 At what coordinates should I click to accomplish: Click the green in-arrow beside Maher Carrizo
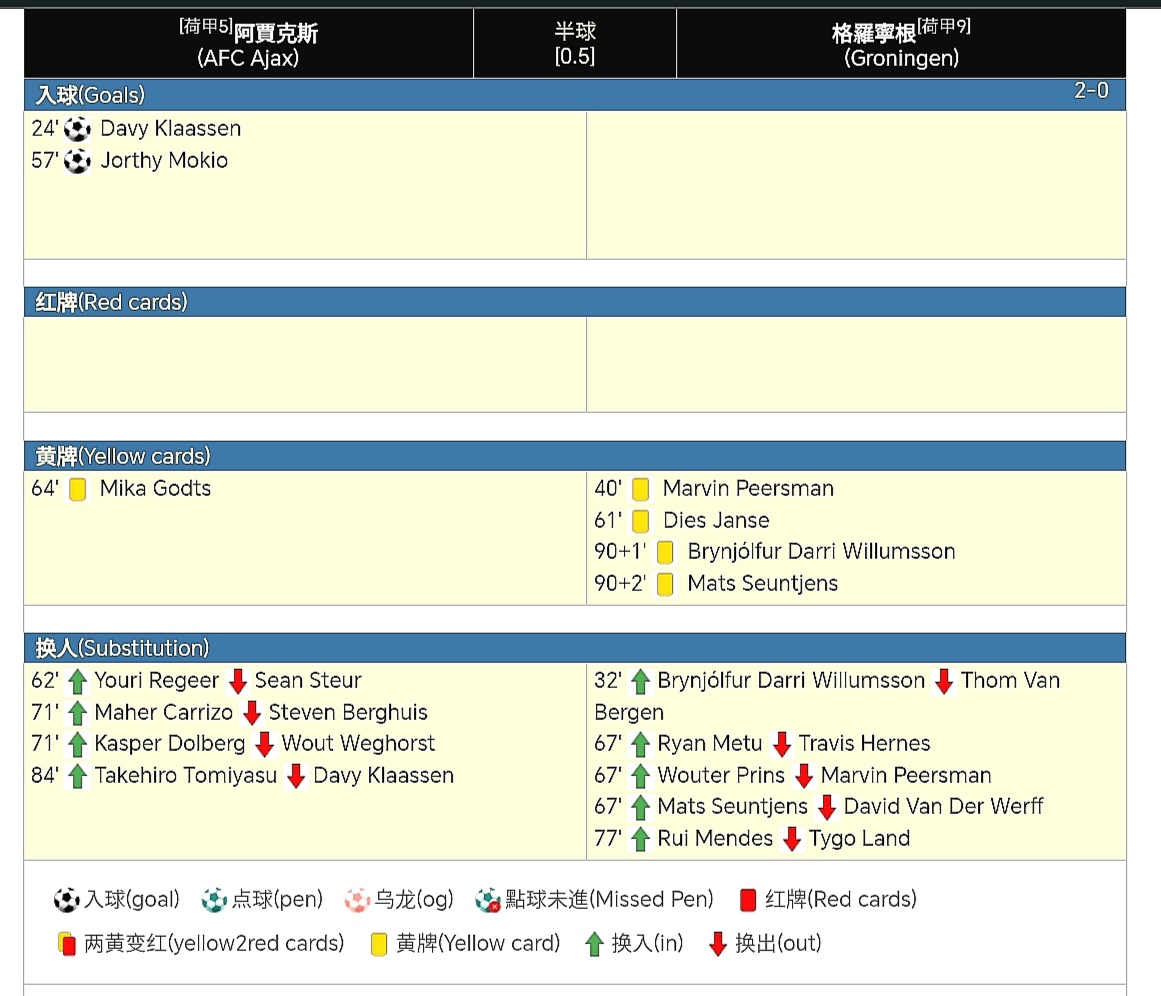tap(78, 713)
